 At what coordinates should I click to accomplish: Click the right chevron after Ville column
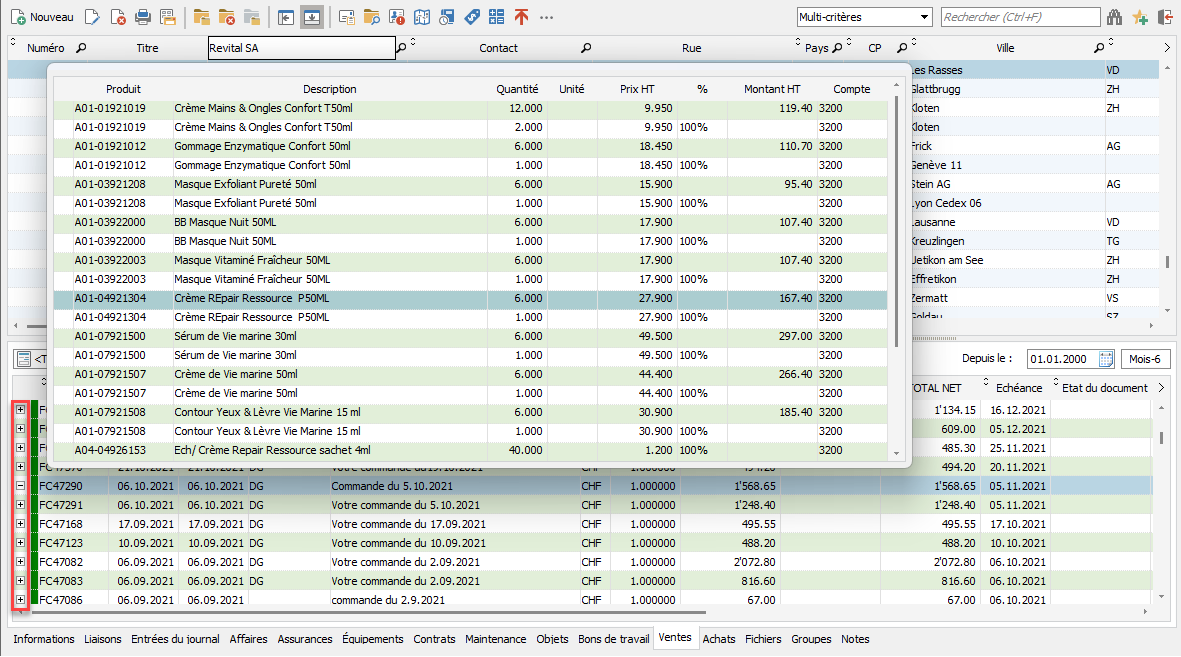point(1167,47)
